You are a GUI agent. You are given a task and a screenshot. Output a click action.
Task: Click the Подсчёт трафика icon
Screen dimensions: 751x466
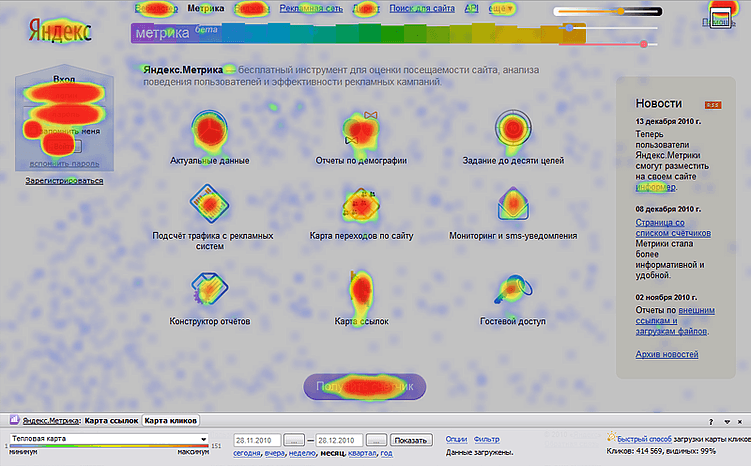[209, 204]
